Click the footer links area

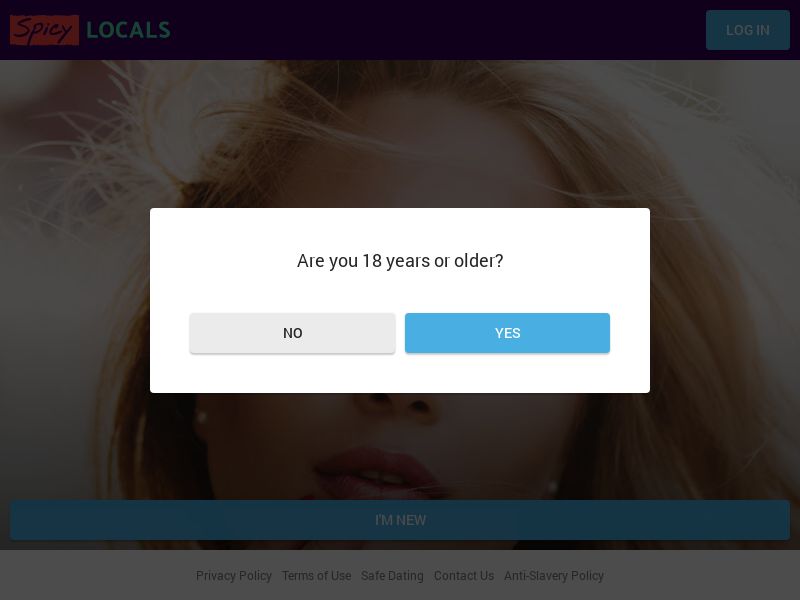point(400,576)
